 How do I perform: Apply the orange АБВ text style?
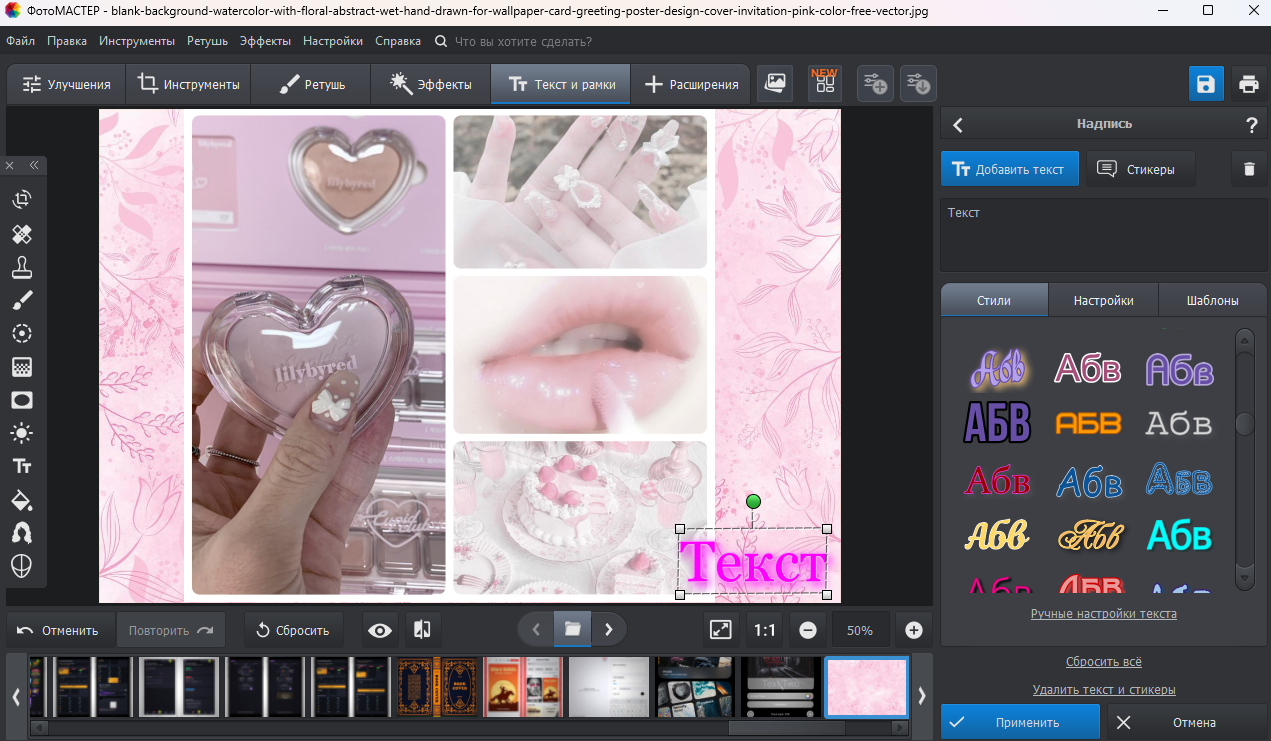(x=1088, y=423)
